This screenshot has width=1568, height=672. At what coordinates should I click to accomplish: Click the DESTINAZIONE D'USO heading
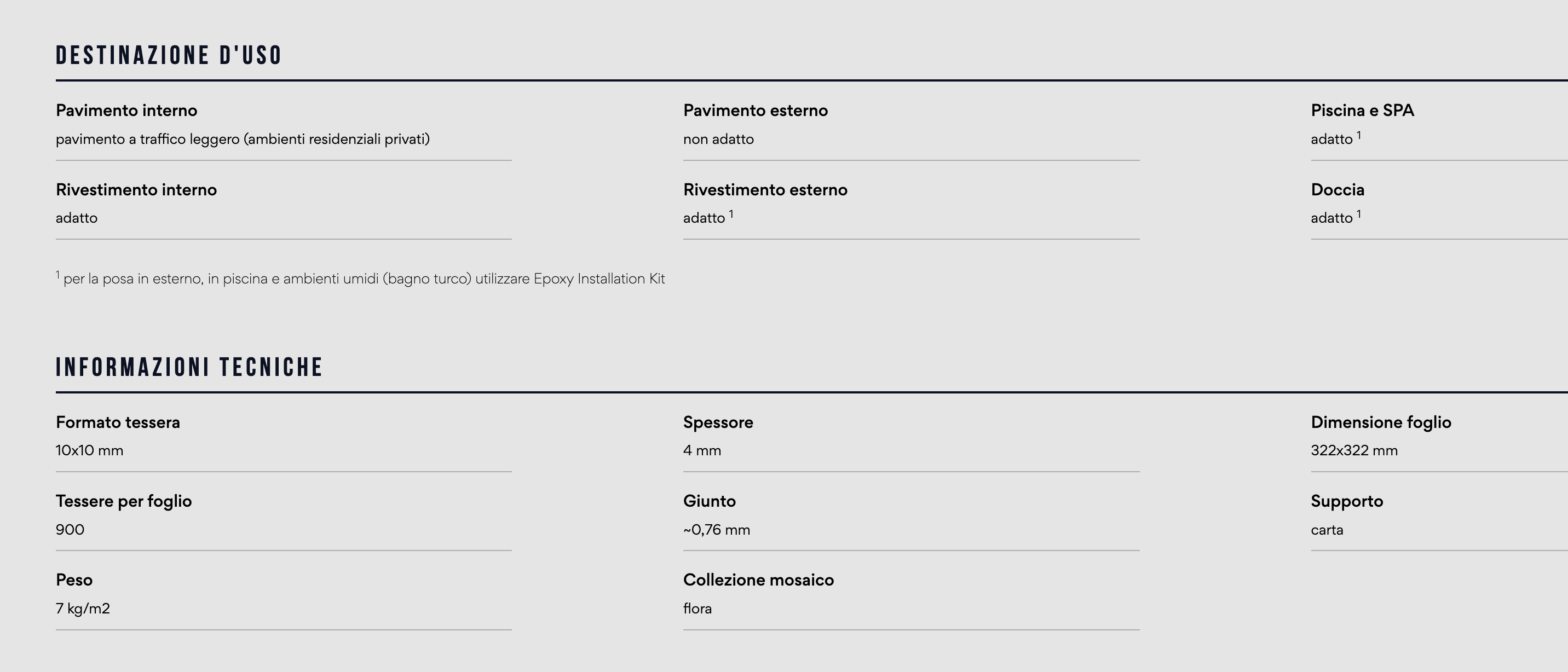169,55
